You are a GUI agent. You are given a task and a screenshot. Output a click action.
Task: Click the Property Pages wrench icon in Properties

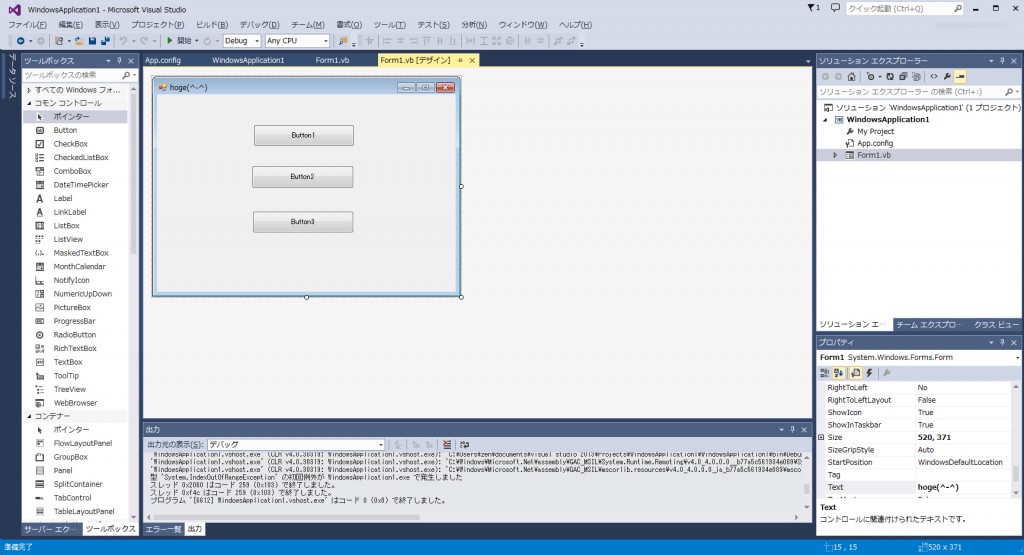point(886,373)
